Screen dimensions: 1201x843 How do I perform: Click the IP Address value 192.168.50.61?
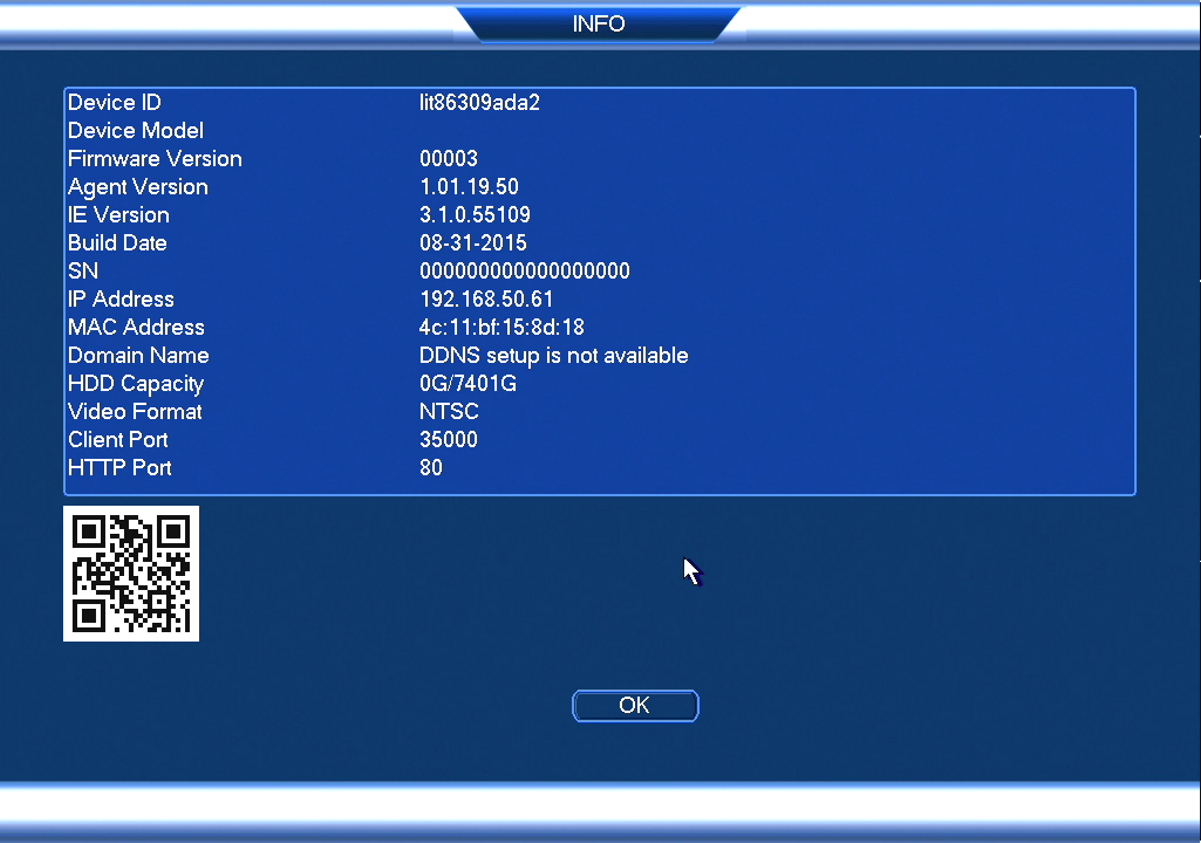(486, 299)
